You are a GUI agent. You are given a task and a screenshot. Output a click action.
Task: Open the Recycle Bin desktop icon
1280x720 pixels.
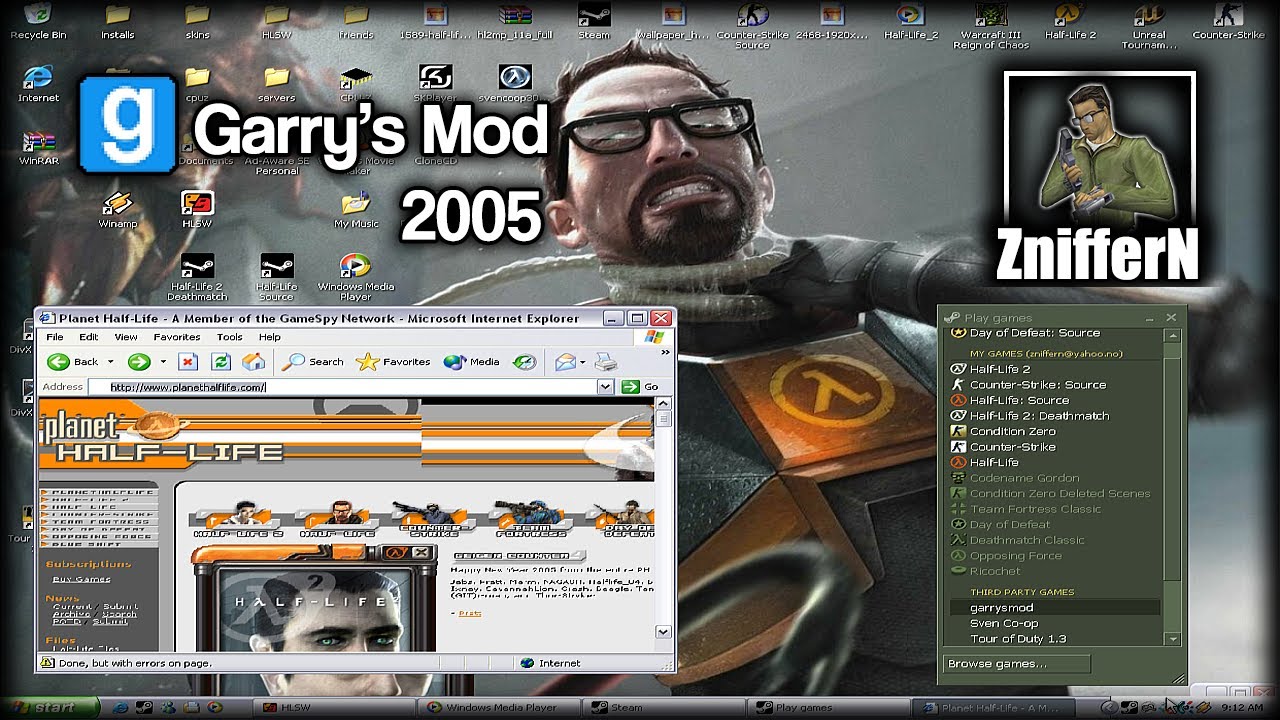(x=38, y=21)
